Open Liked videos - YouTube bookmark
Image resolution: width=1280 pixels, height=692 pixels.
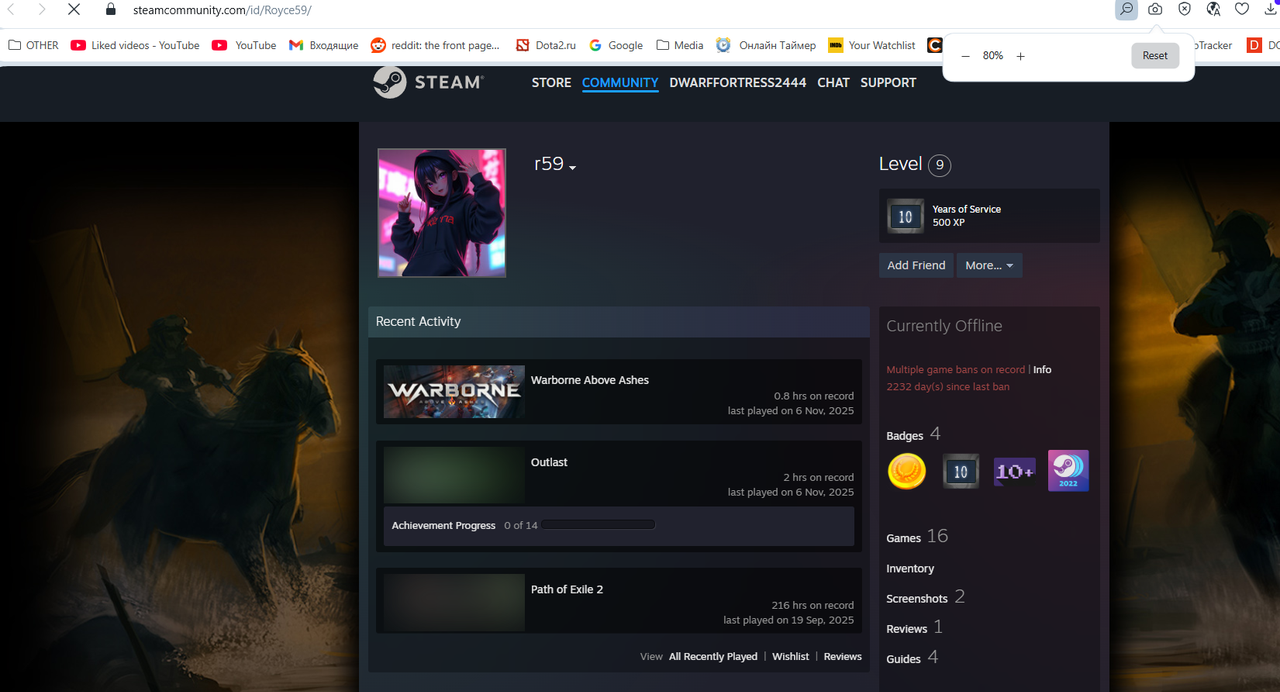click(x=135, y=45)
